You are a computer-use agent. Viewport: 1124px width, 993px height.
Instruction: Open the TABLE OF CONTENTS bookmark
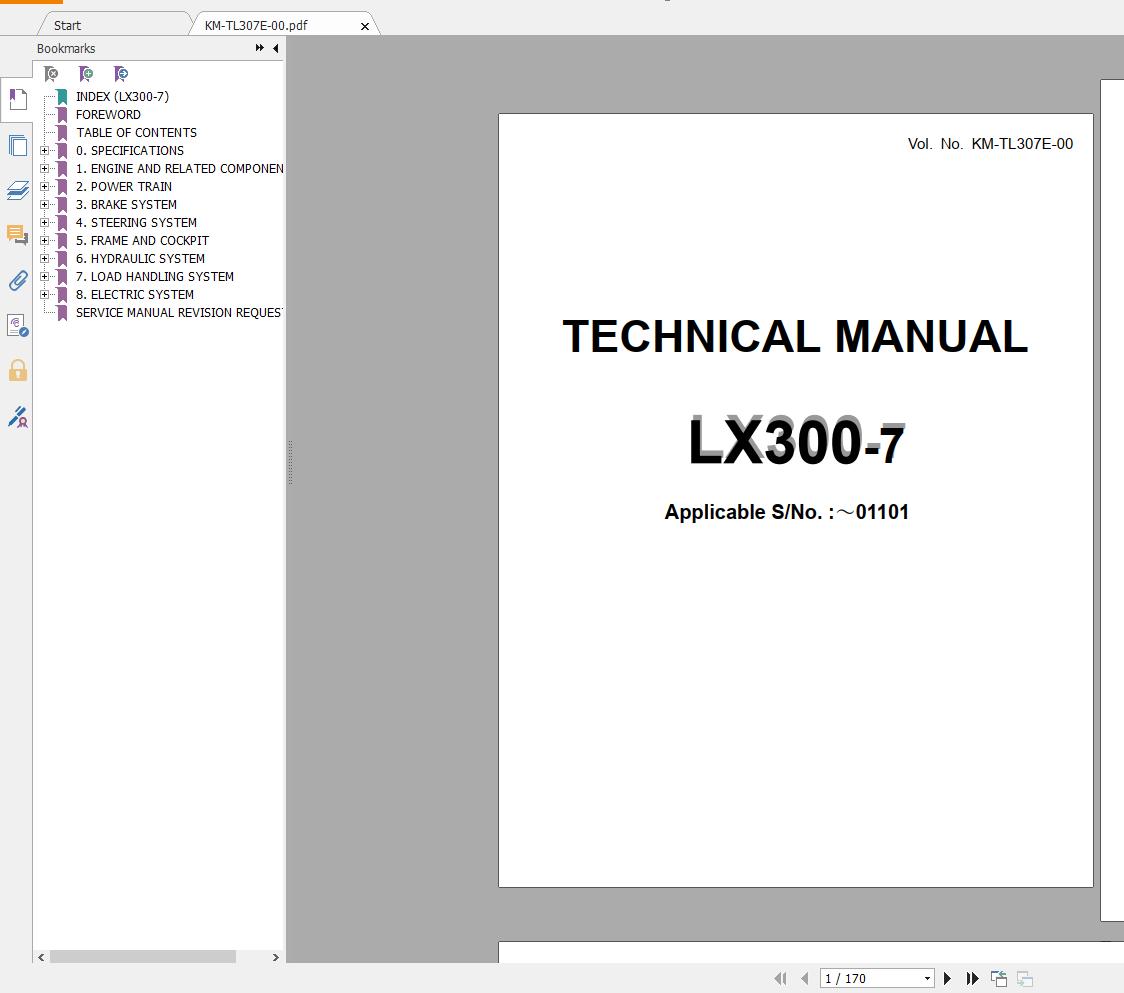[x=136, y=133]
